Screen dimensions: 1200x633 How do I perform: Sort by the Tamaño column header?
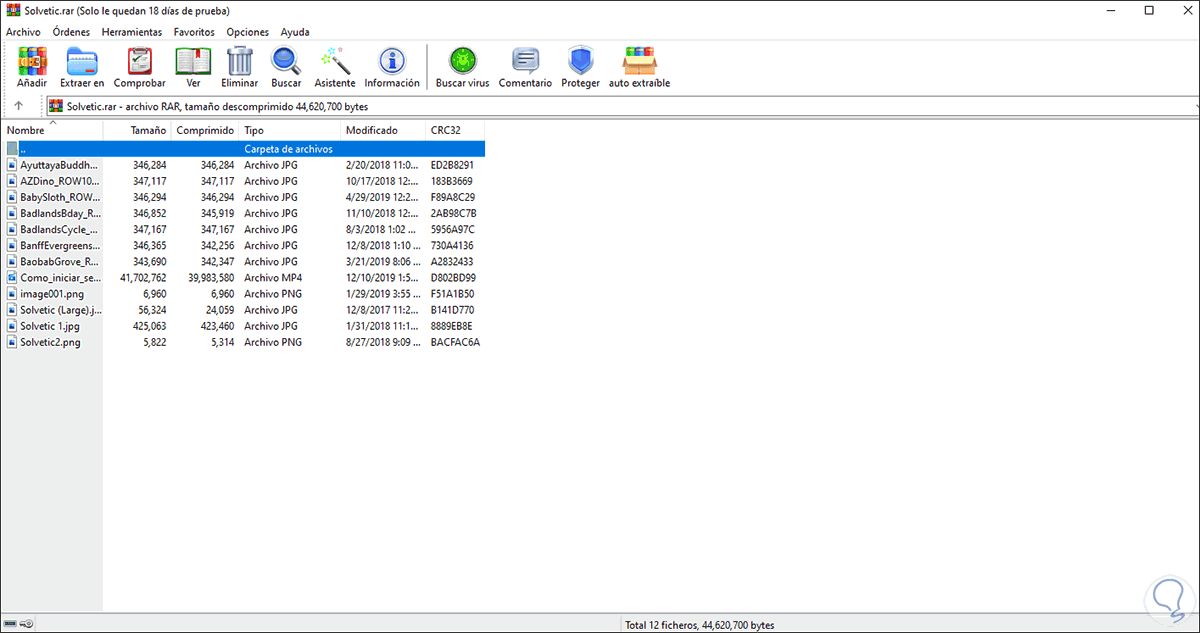click(137, 130)
